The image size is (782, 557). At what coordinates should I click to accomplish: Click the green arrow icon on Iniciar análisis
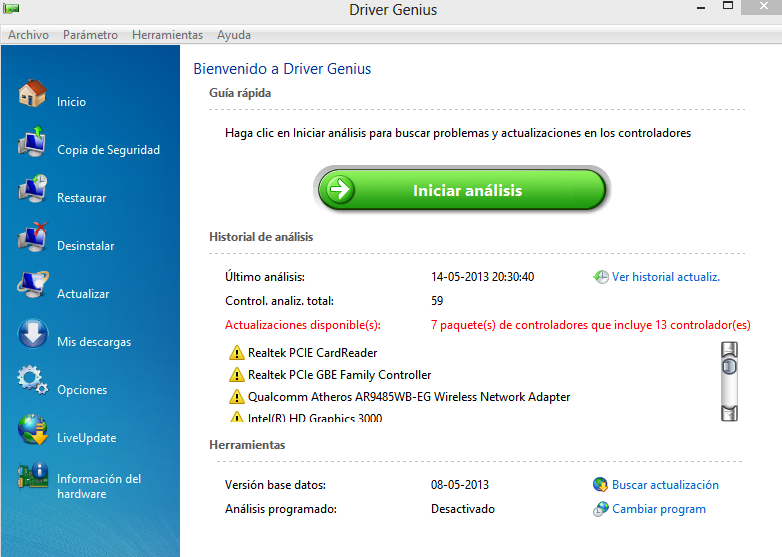click(x=341, y=189)
